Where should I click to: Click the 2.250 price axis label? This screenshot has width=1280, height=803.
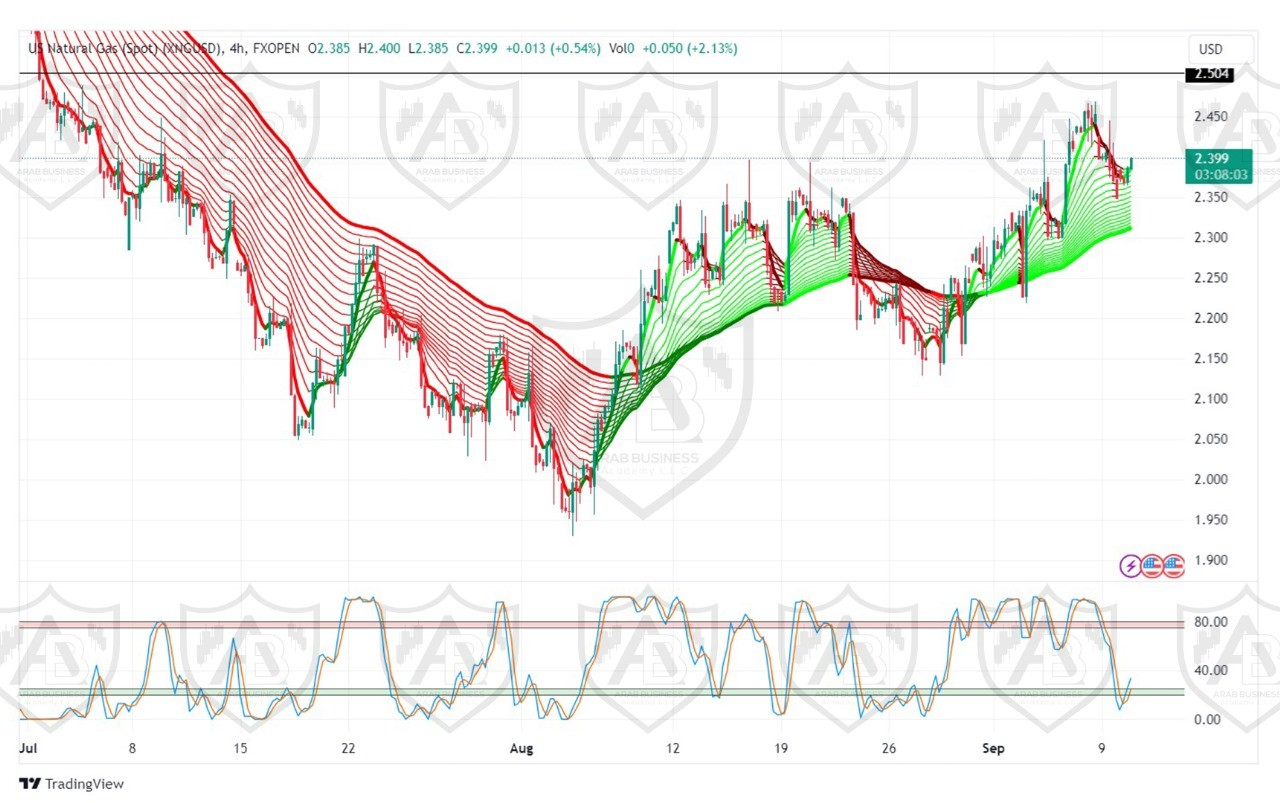1212,278
